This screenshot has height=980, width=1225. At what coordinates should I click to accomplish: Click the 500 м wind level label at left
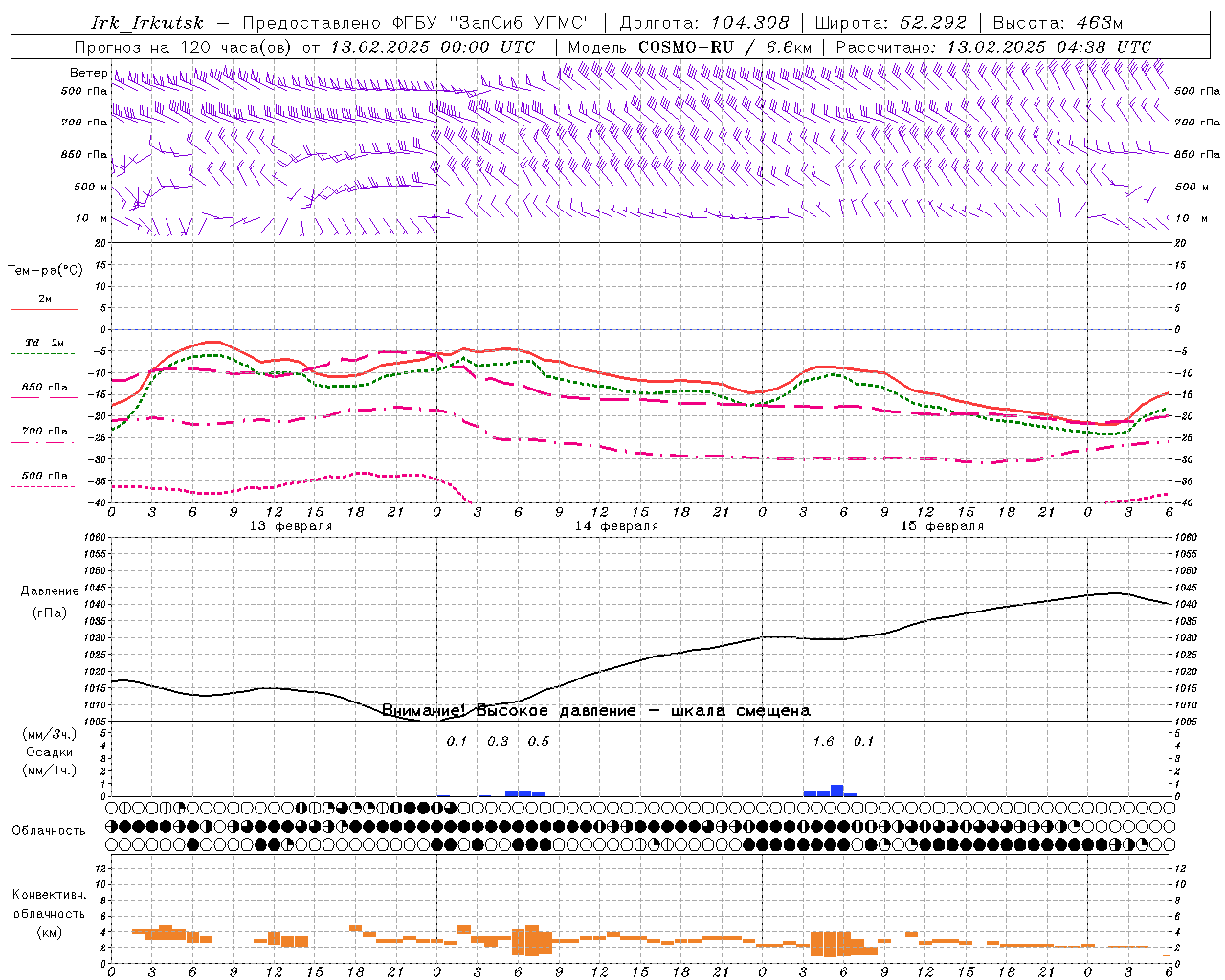pyautogui.click(x=91, y=187)
